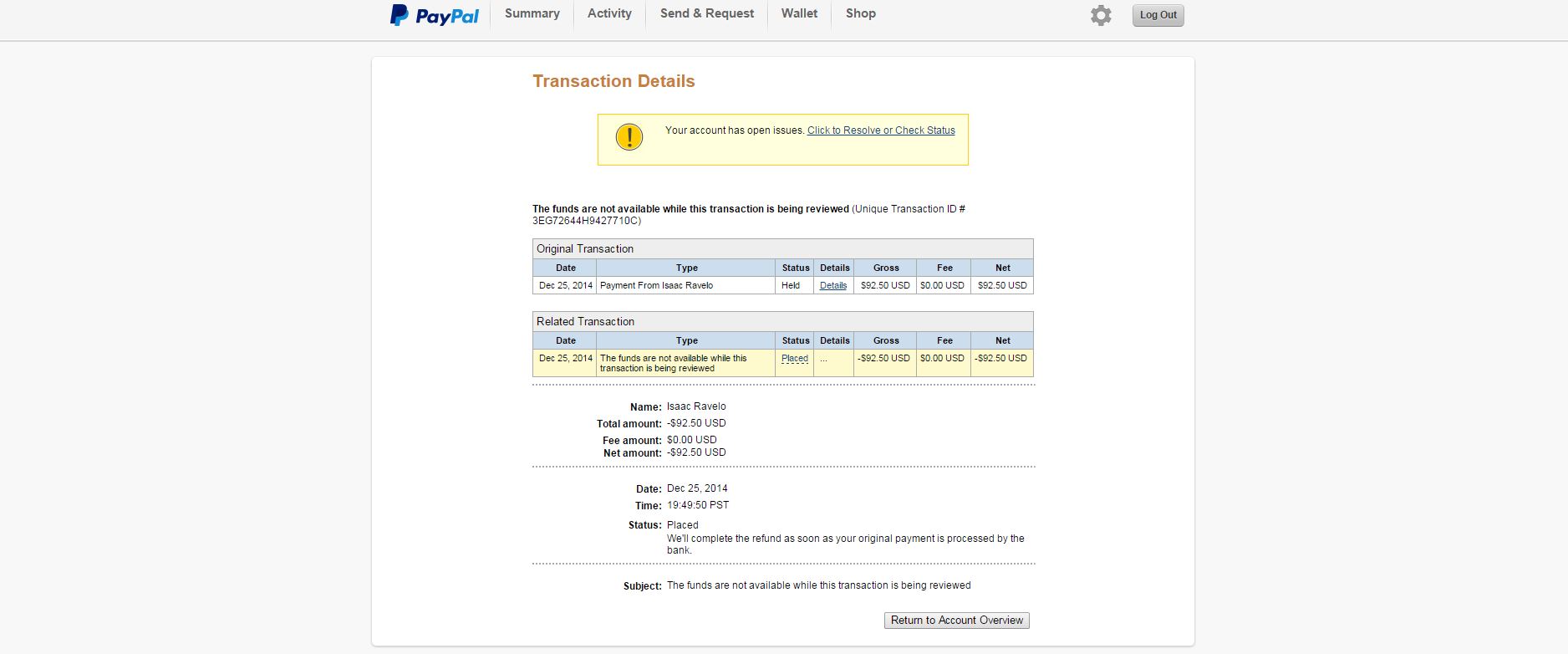
Task: Click the Resolve or Check Status link
Action: click(x=880, y=130)
